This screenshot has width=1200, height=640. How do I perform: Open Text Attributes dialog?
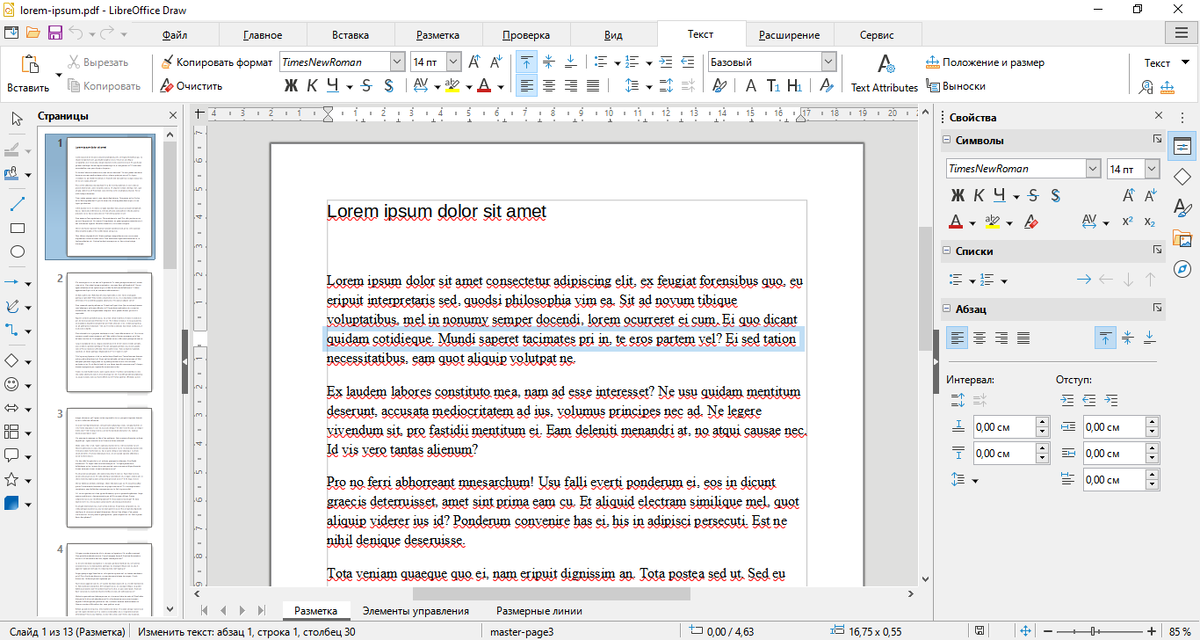click(x=884, y=74)
